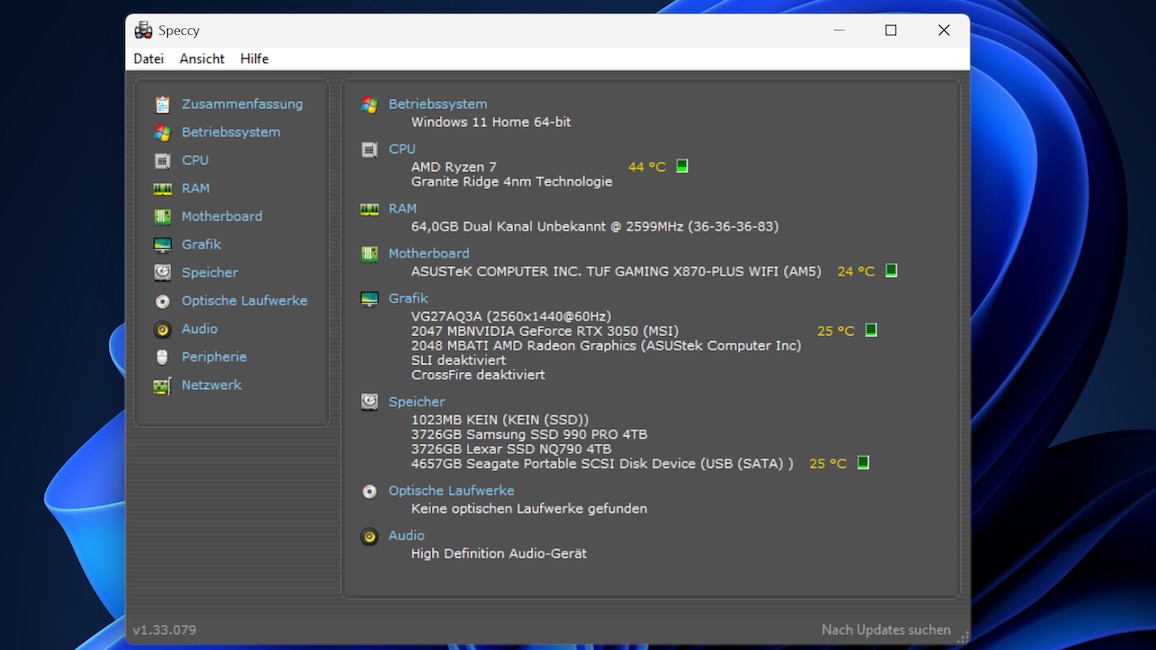The height and width of the screenshot is (650, 1156).
Task: Click the green CPU temperature indicator
Action: coord(682,166)
